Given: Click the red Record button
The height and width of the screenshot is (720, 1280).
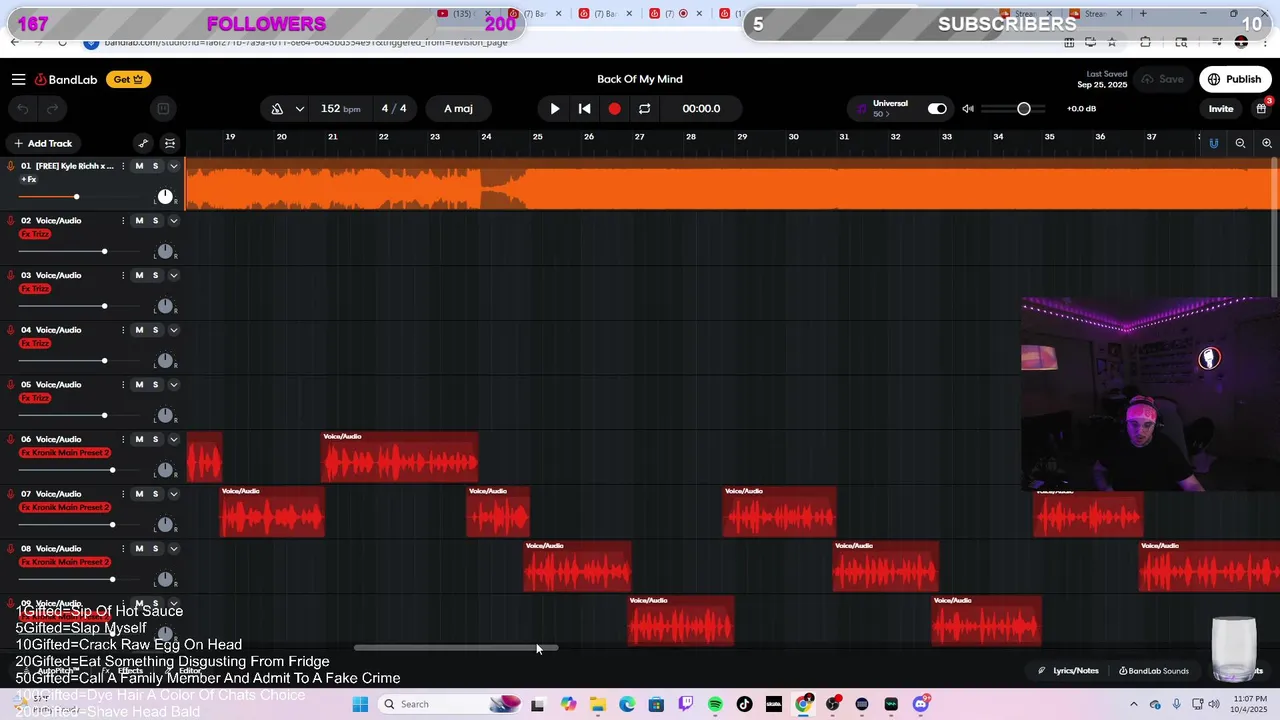Looking at the screenshot, I should coord(614,109).
